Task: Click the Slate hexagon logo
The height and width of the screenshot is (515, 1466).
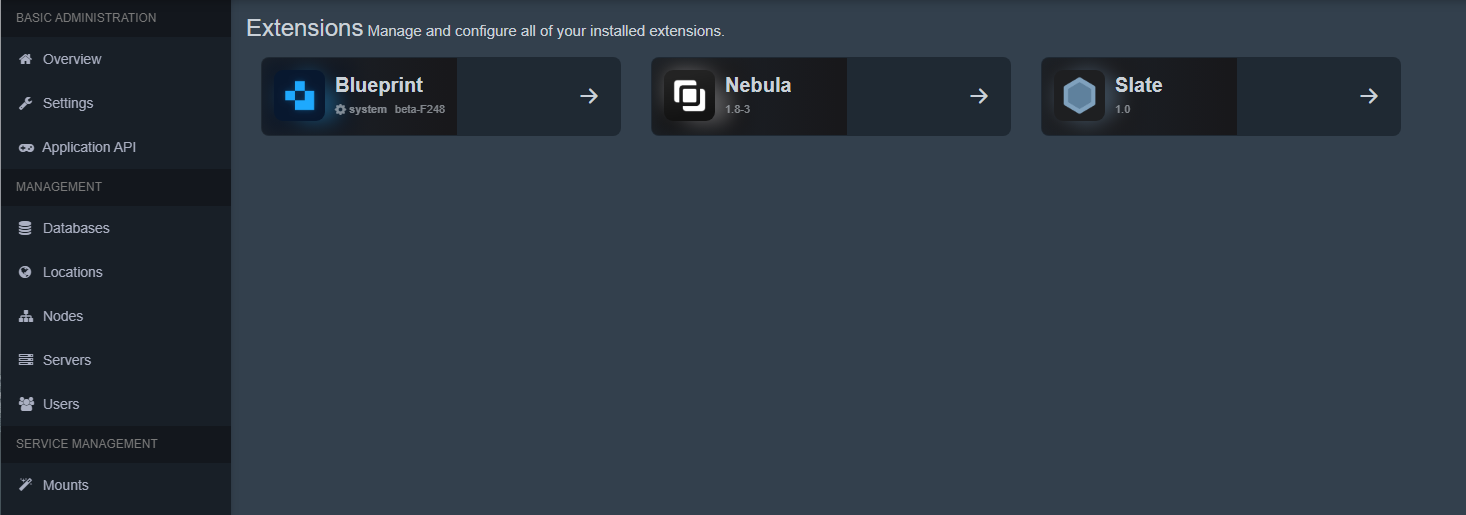Action: 1079,96
